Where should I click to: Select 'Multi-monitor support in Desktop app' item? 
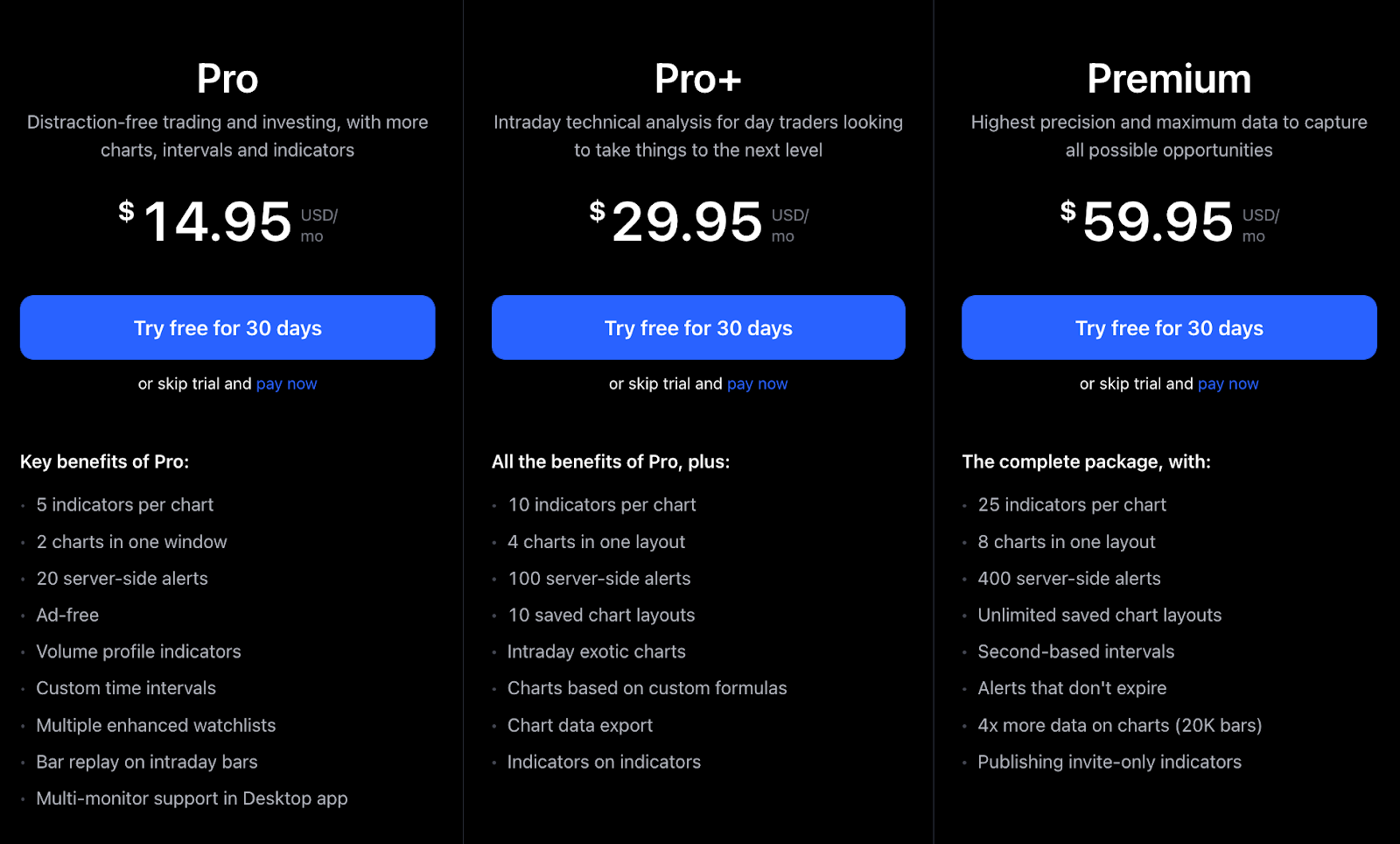pyautogui.click(x=192, y=798)
